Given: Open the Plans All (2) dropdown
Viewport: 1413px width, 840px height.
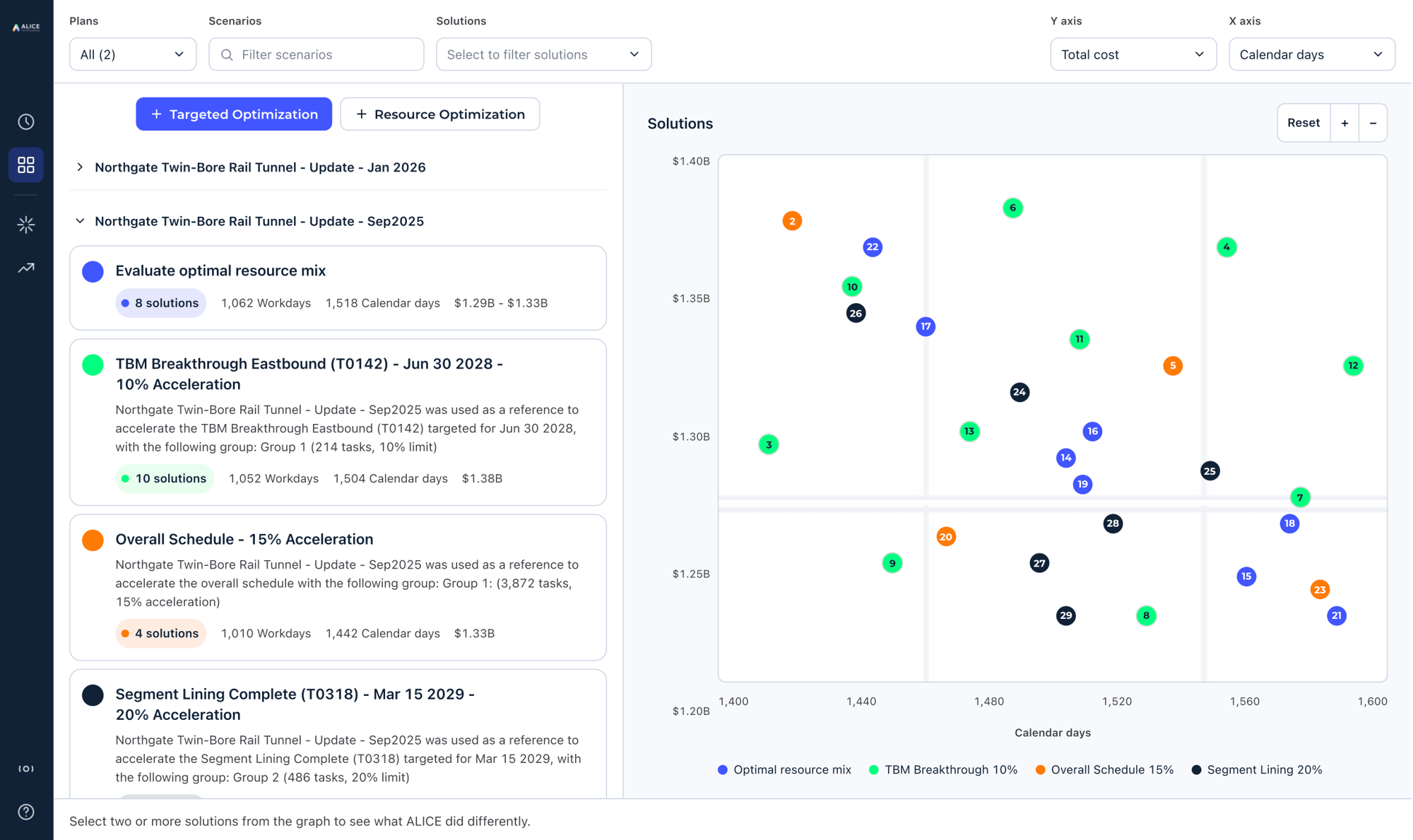Looking at the screenshot, I should pyautogui.click(x=133, y=54).
